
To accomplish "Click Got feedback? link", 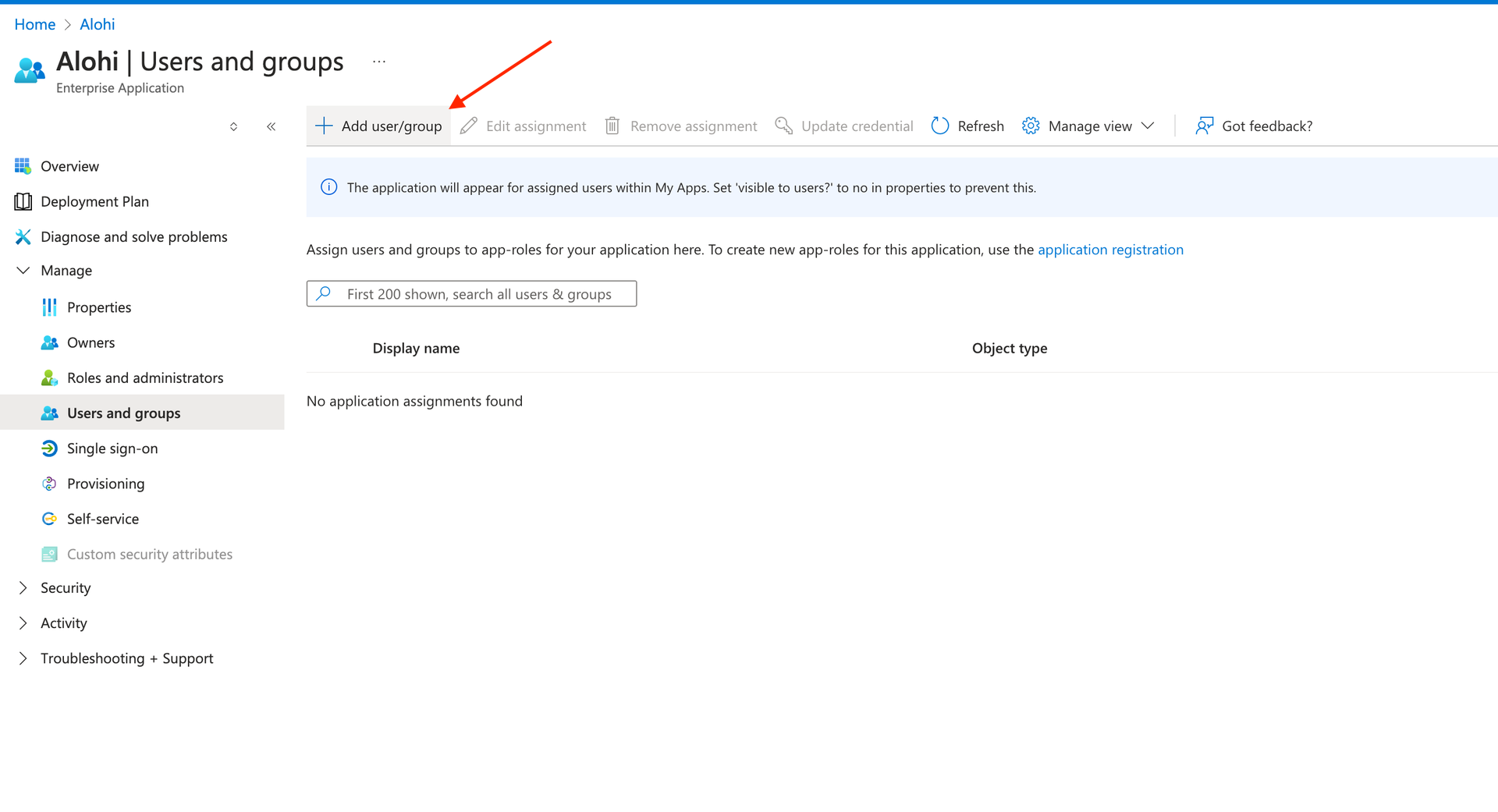I will 1267,126.
